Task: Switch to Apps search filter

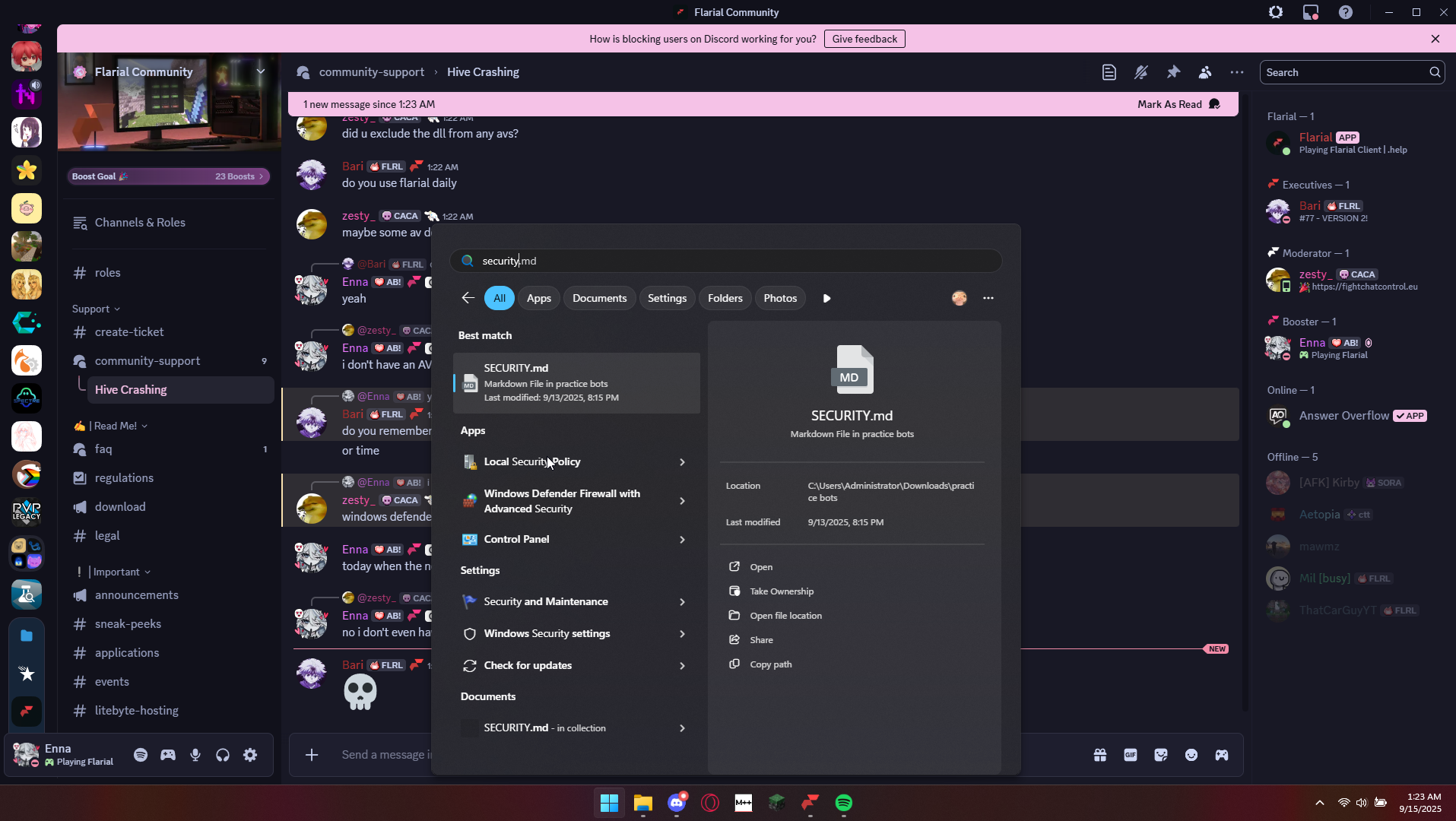Action: click(539, 298)
